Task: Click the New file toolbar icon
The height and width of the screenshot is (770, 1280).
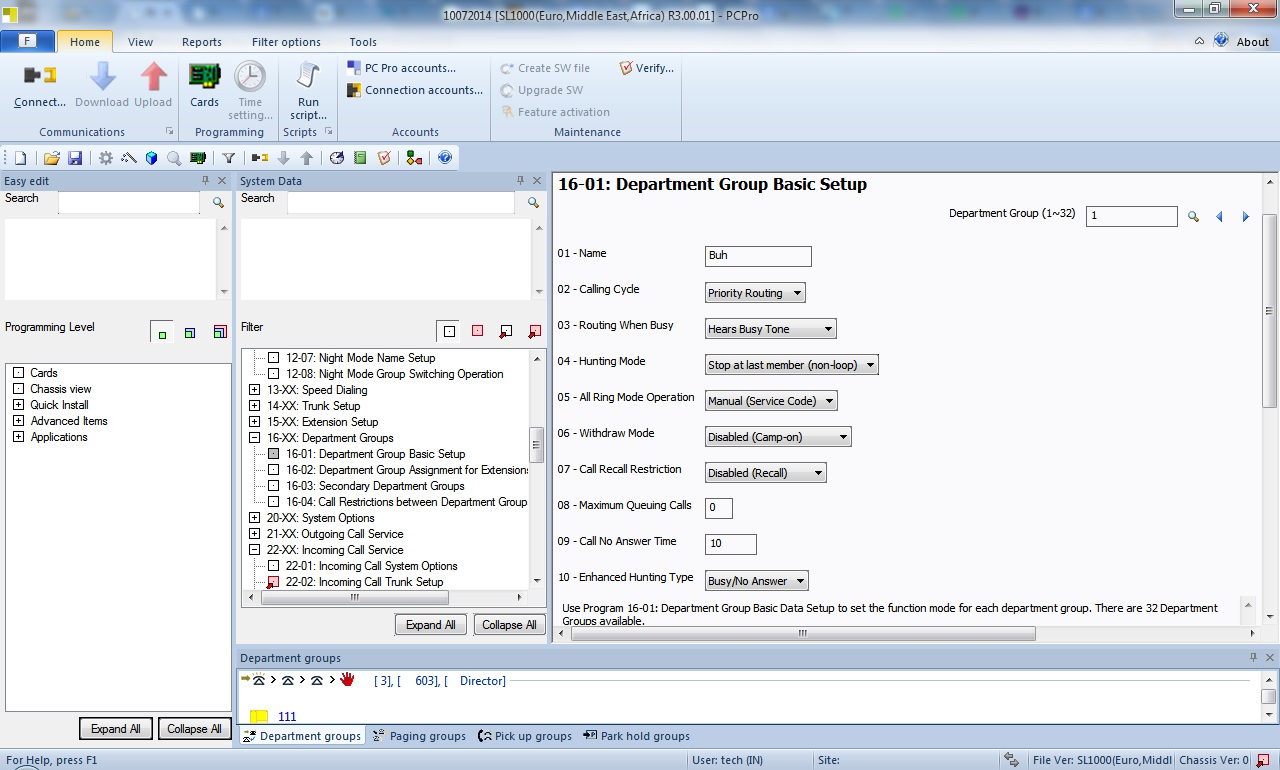Action: coord(20,158)
